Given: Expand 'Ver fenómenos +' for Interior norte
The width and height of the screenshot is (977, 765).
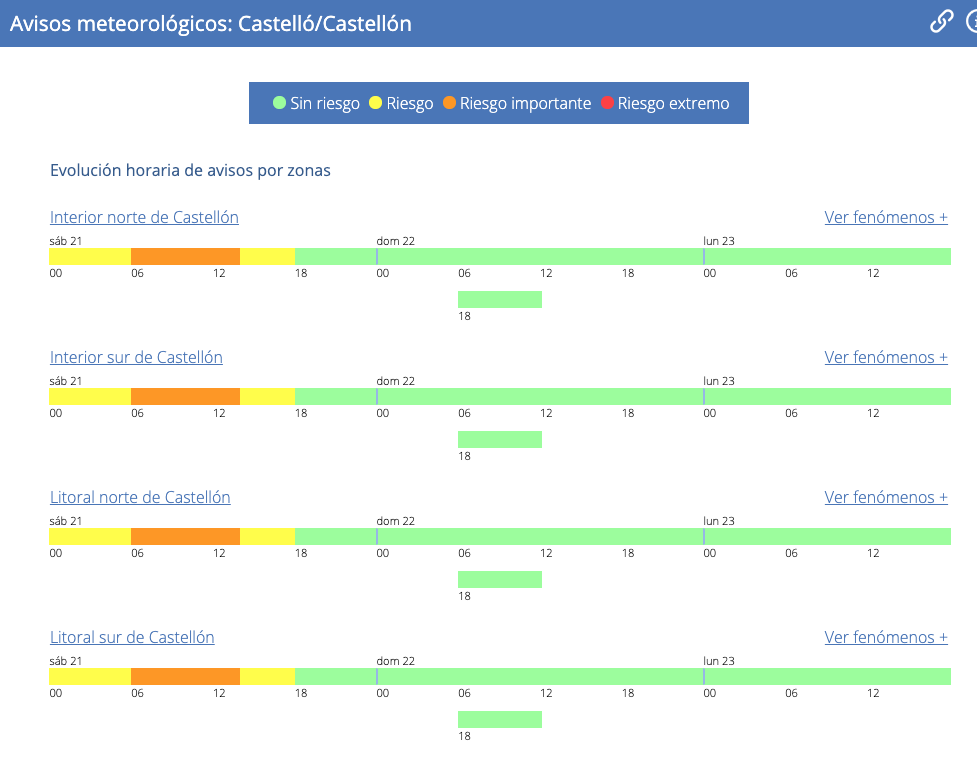Looking at the screenshot, I should (885, 217).
